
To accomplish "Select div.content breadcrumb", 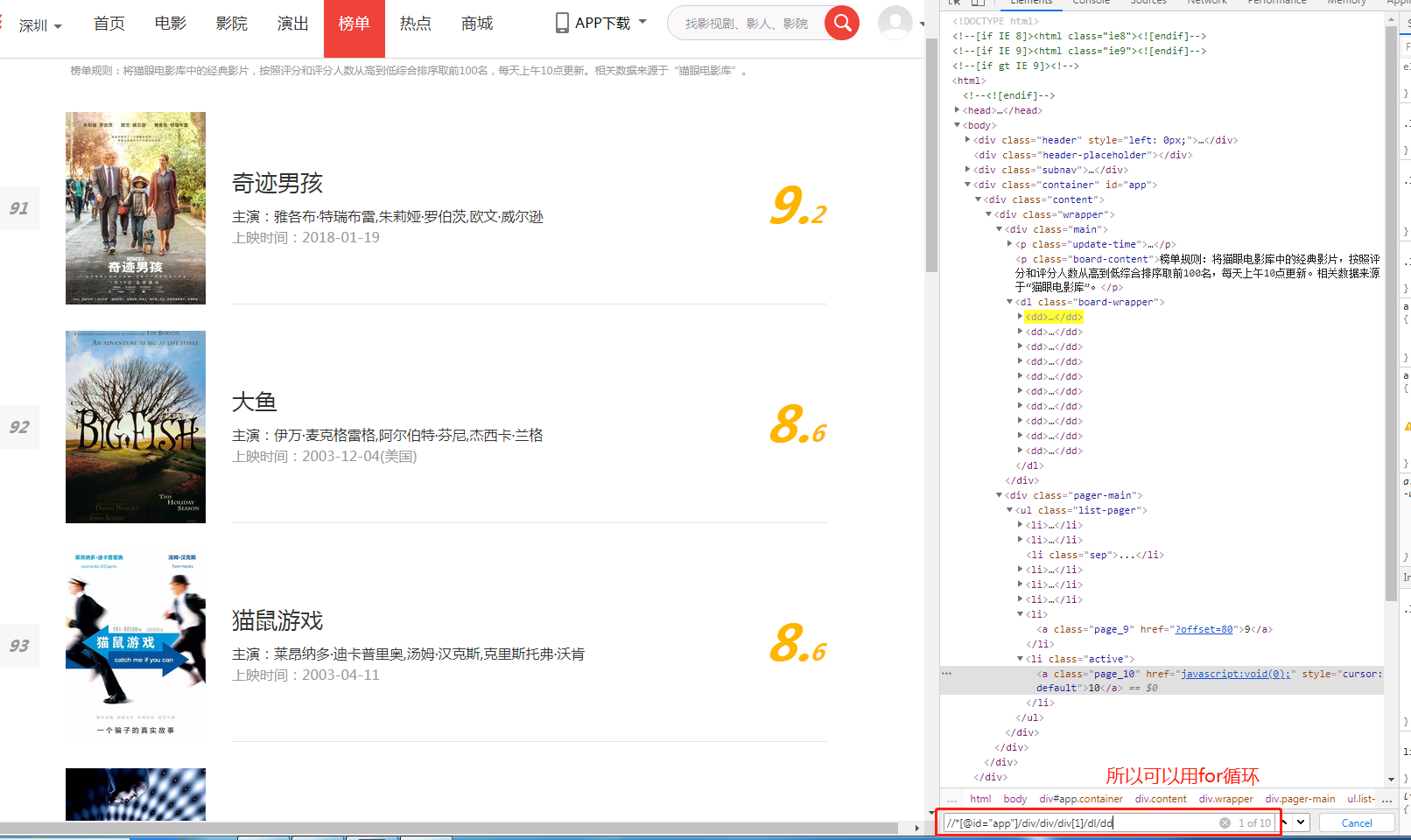I will [1161, 799].
